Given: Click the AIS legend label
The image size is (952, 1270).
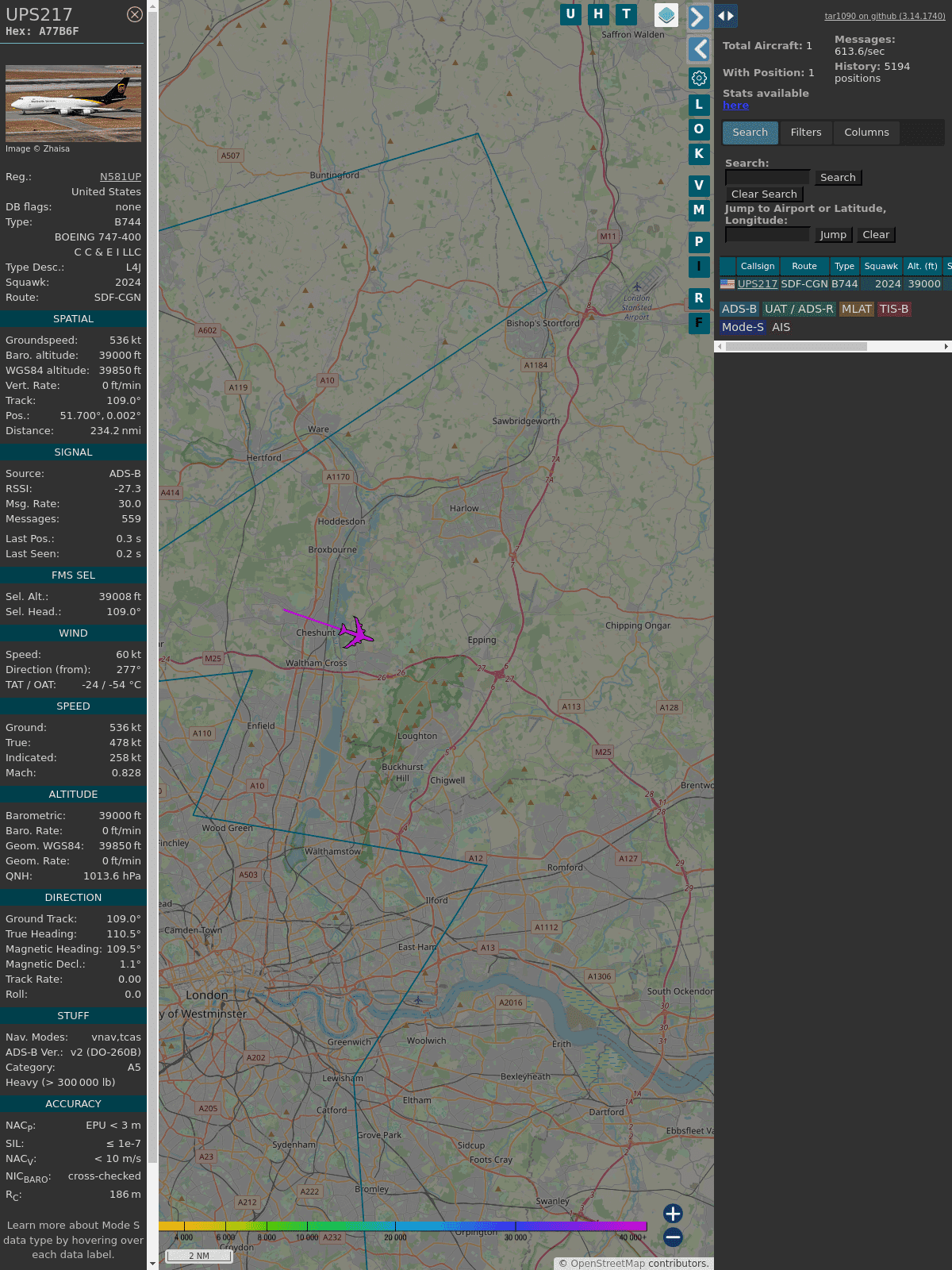Looking at the screenshot, I should coord(781,327).
